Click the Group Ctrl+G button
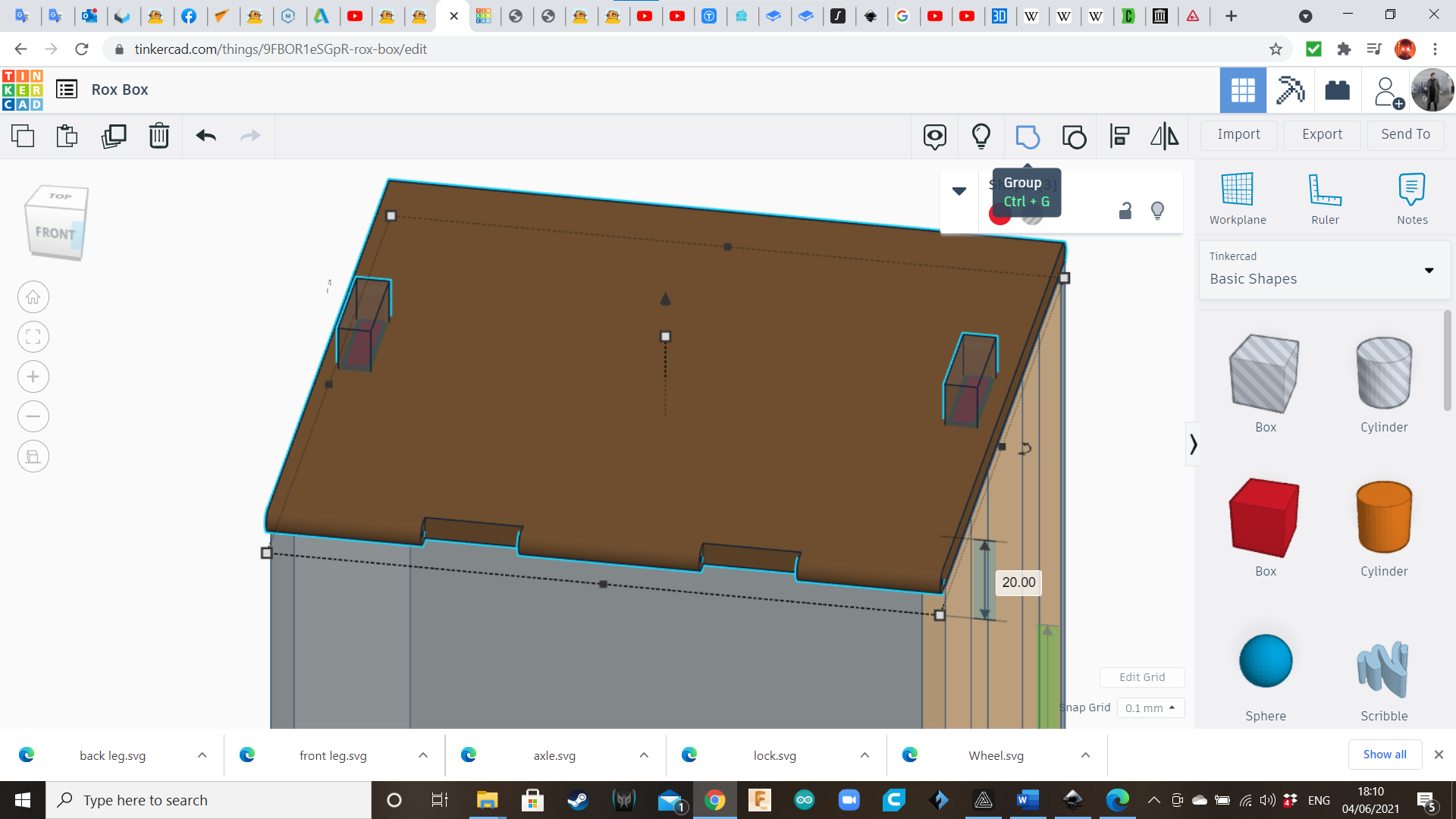Image resolution: width=1456 pixels, height=819 pixels. point(1027,136)
